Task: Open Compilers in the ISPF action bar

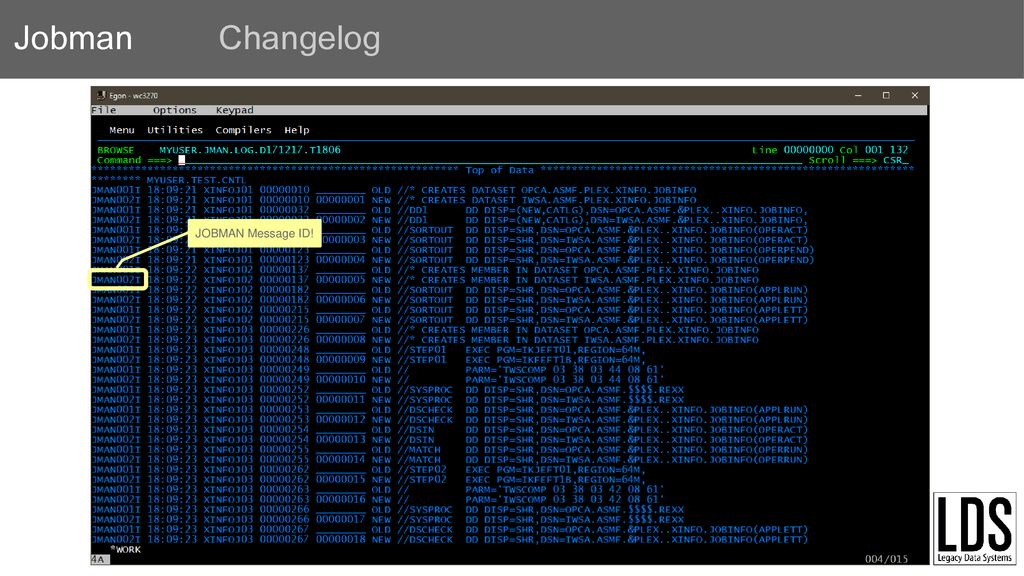Action: 243,130
